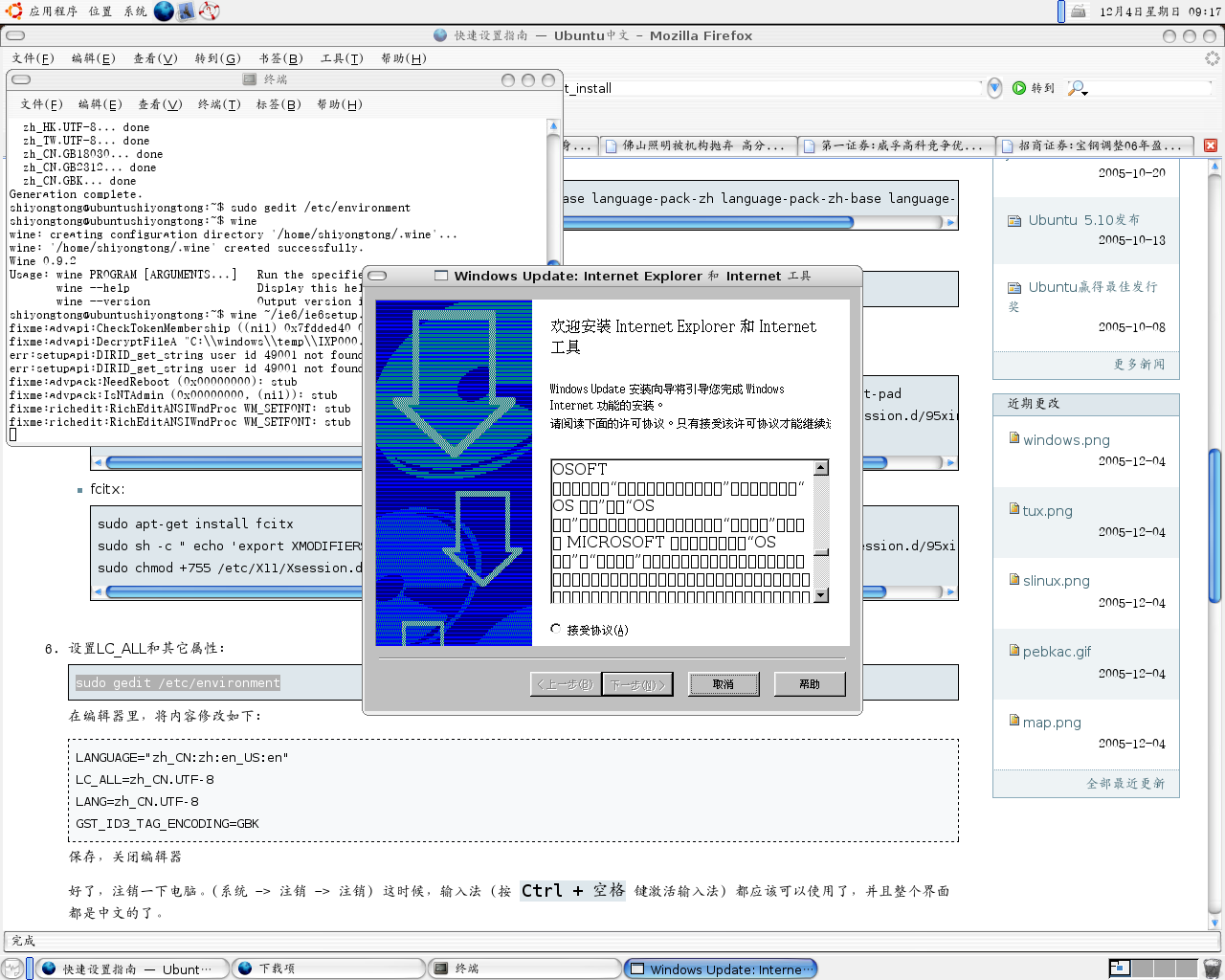1225x980 pixels.
Task: Click the file icon beside windows.png
Action: [1014, 438]
